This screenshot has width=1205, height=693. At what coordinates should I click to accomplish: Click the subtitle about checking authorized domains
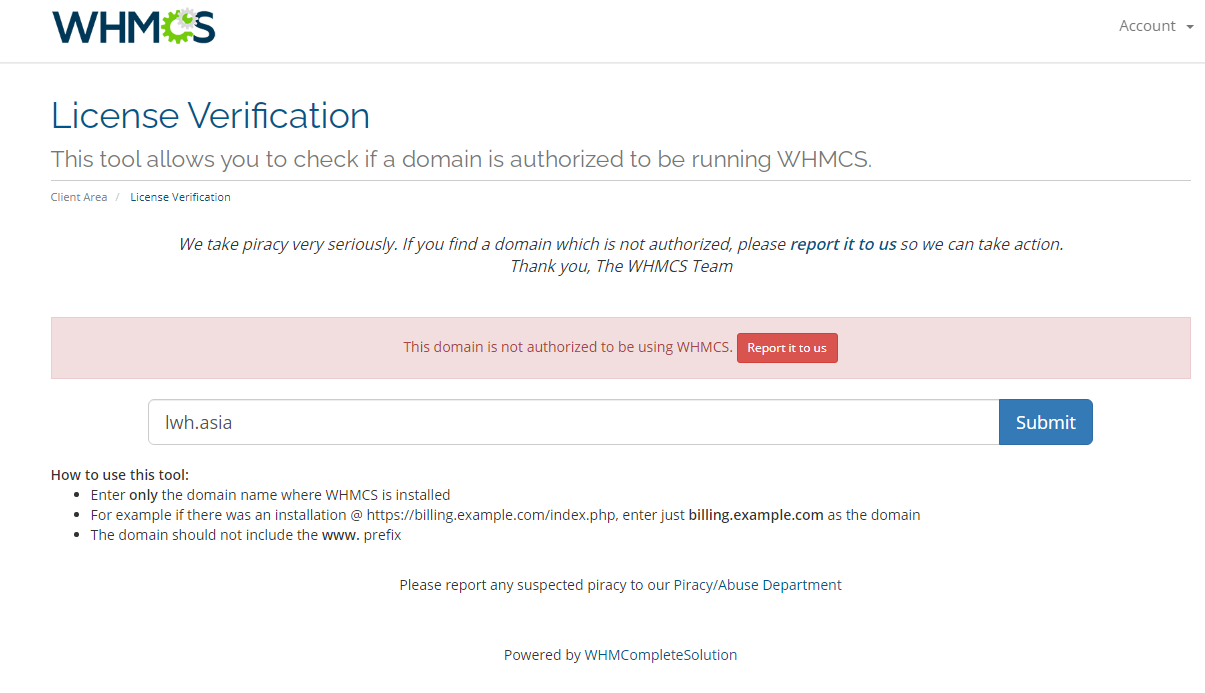(x=461, y=159)
